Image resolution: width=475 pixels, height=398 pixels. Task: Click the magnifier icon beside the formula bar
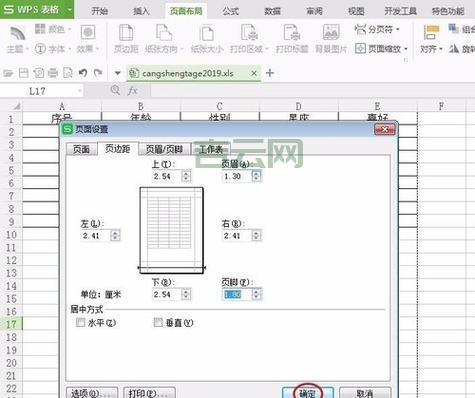[115, 90]
